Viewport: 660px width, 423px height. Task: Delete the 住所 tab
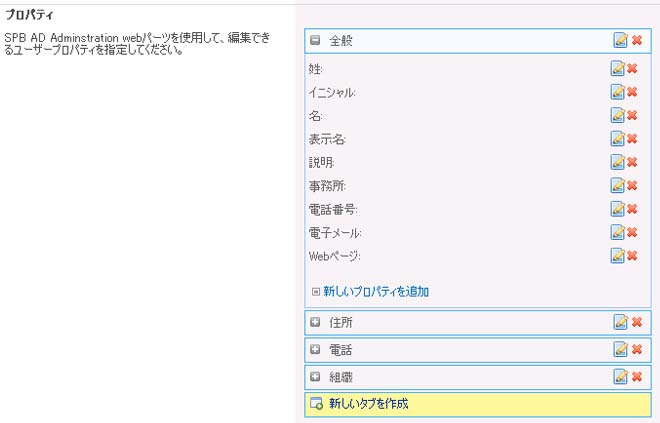pos(637,322)
